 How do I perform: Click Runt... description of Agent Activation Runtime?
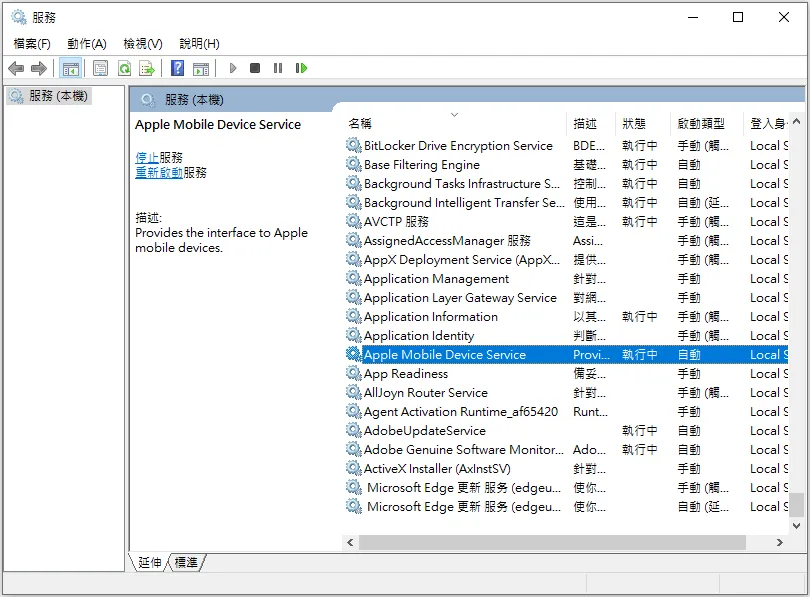[x=590, y=412]
